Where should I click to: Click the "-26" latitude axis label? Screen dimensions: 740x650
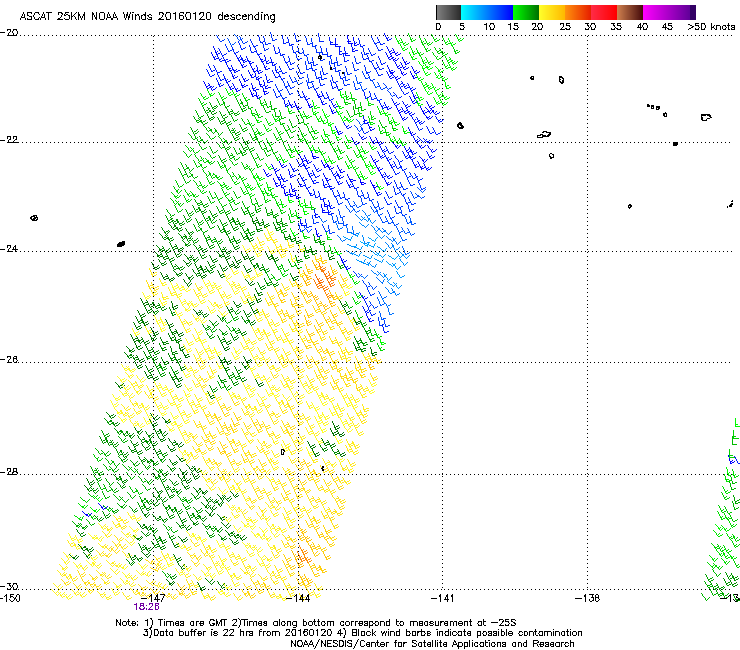[9, 360]
